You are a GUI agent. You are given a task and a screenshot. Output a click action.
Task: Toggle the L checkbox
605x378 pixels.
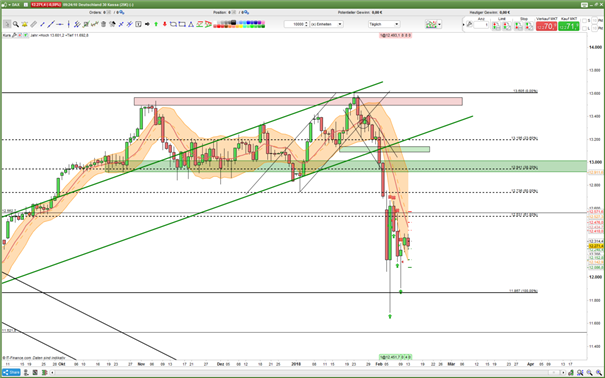[584, 29]
